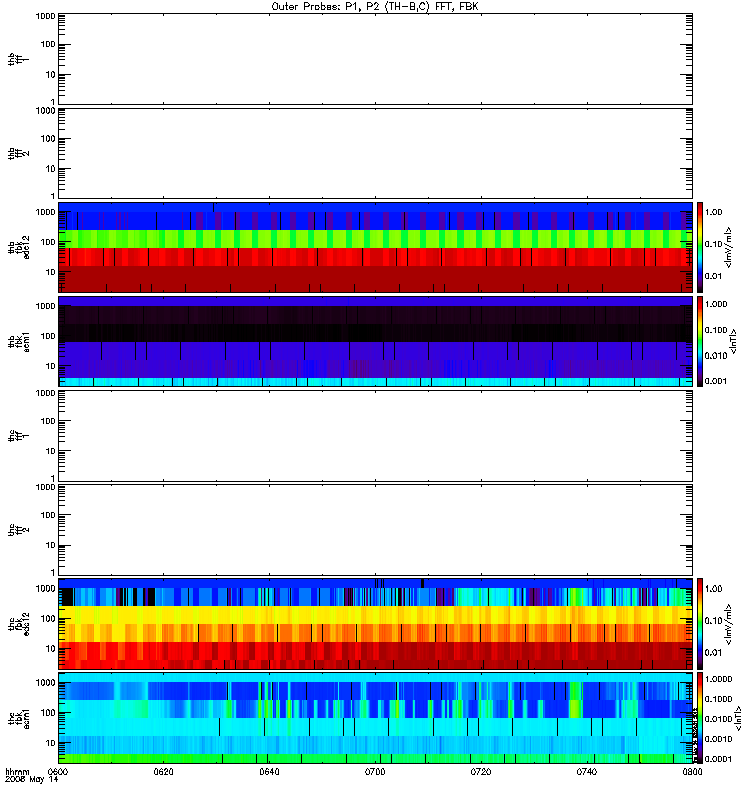The image size is (750, 800).
Task: Click the 0.001 value on the thb scm1 color bar
Action: point(716,381)
